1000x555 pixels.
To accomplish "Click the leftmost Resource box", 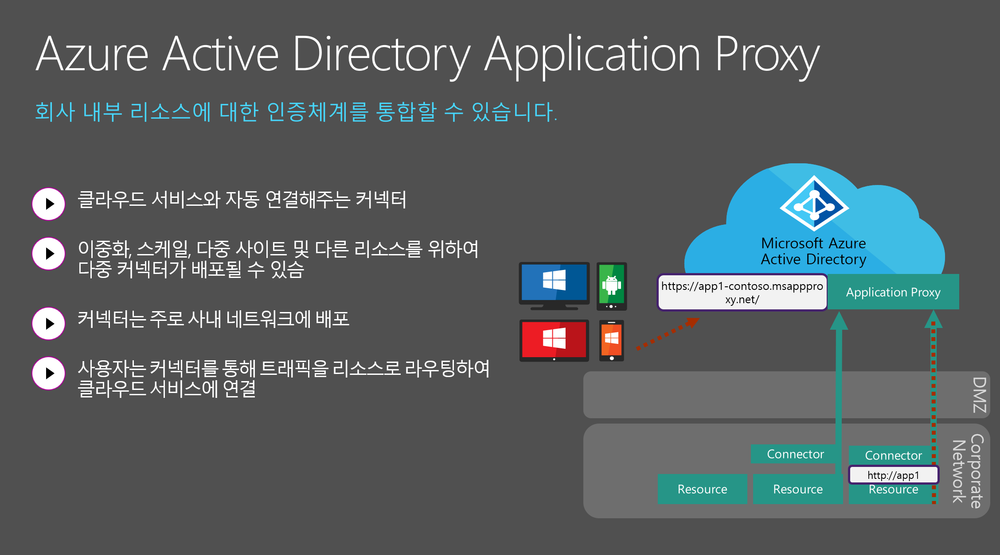I will point(700,489).
